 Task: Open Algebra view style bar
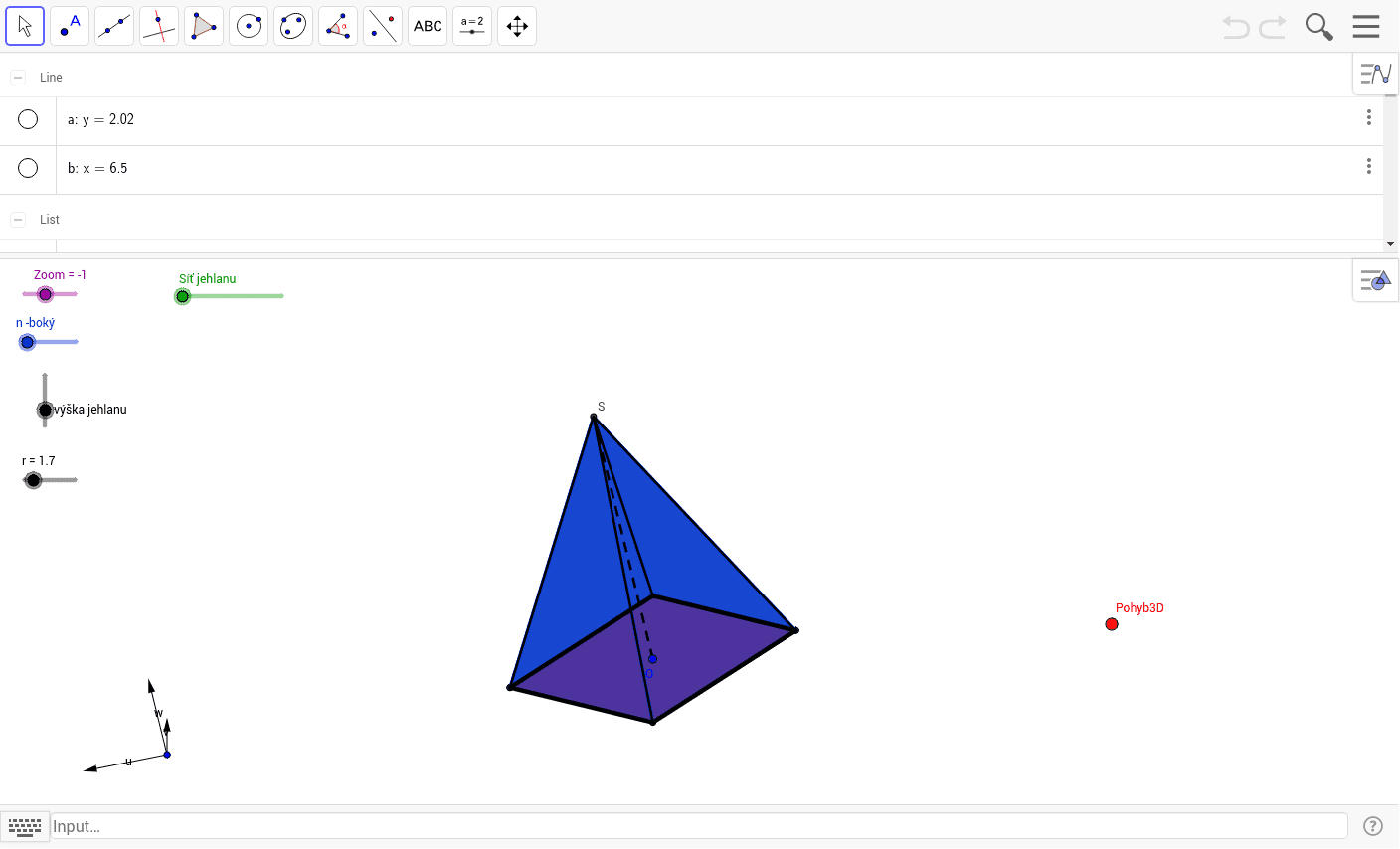point(1376,74)
